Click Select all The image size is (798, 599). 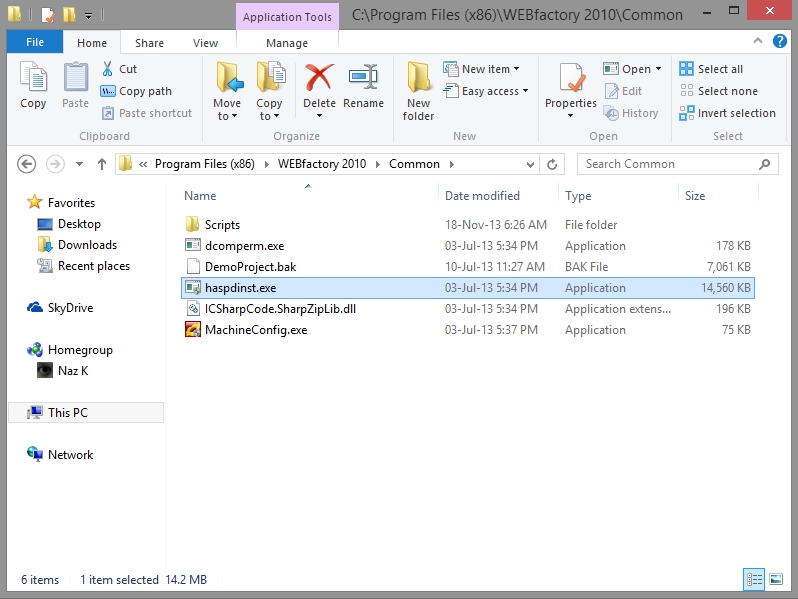[x=711, y=69]
